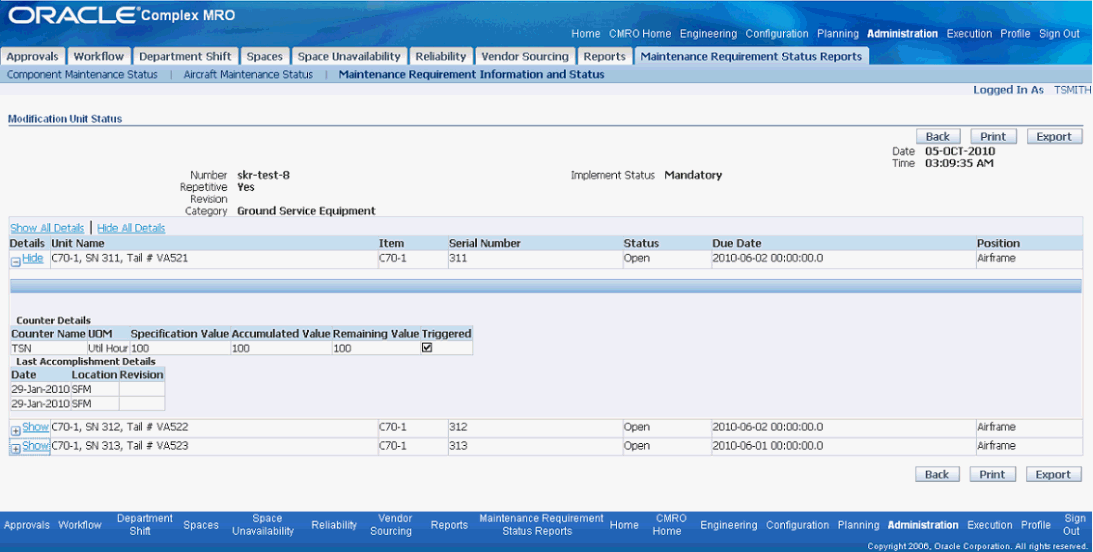Click Department Shift in footer navigation
This screenshot has width=1093, height=552.
144,525
